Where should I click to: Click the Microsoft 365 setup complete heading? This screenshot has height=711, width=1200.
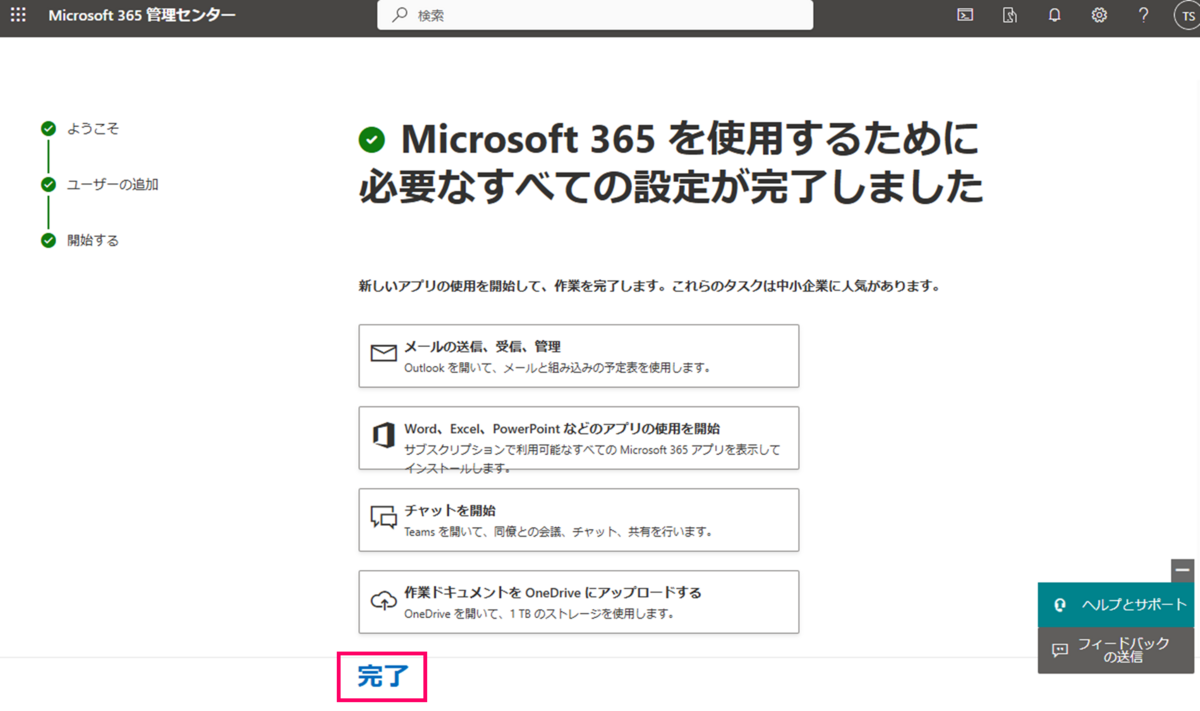coord(670,164)
